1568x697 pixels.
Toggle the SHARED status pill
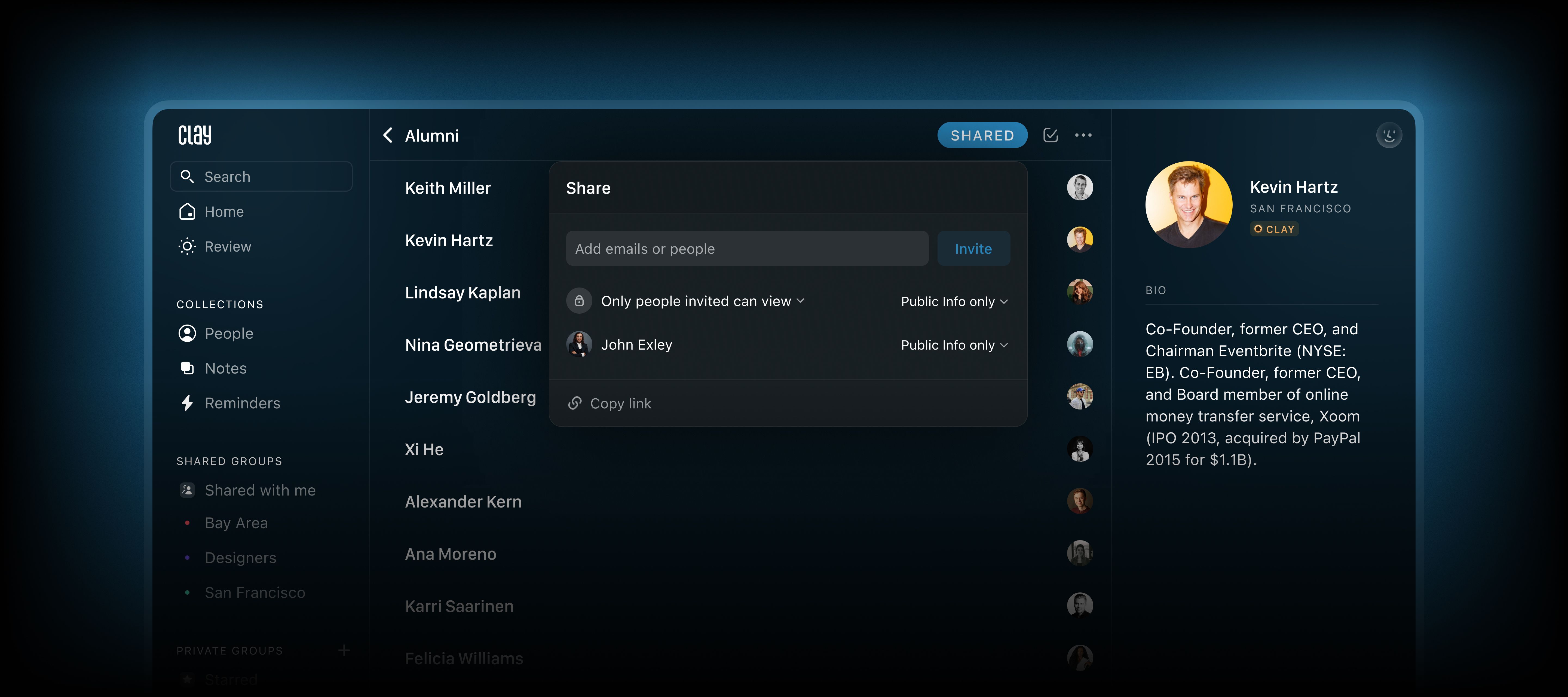[982, 135]
